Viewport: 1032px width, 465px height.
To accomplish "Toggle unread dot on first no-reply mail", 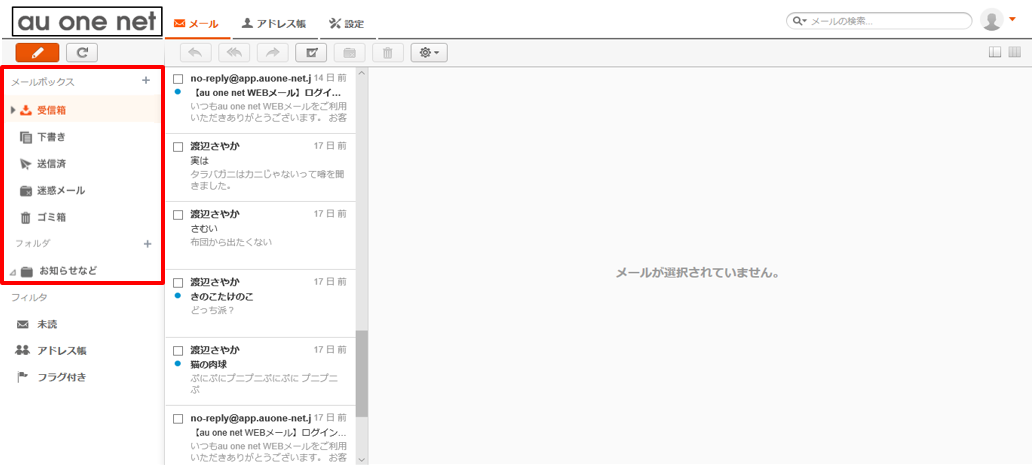I will pos(178,92).
